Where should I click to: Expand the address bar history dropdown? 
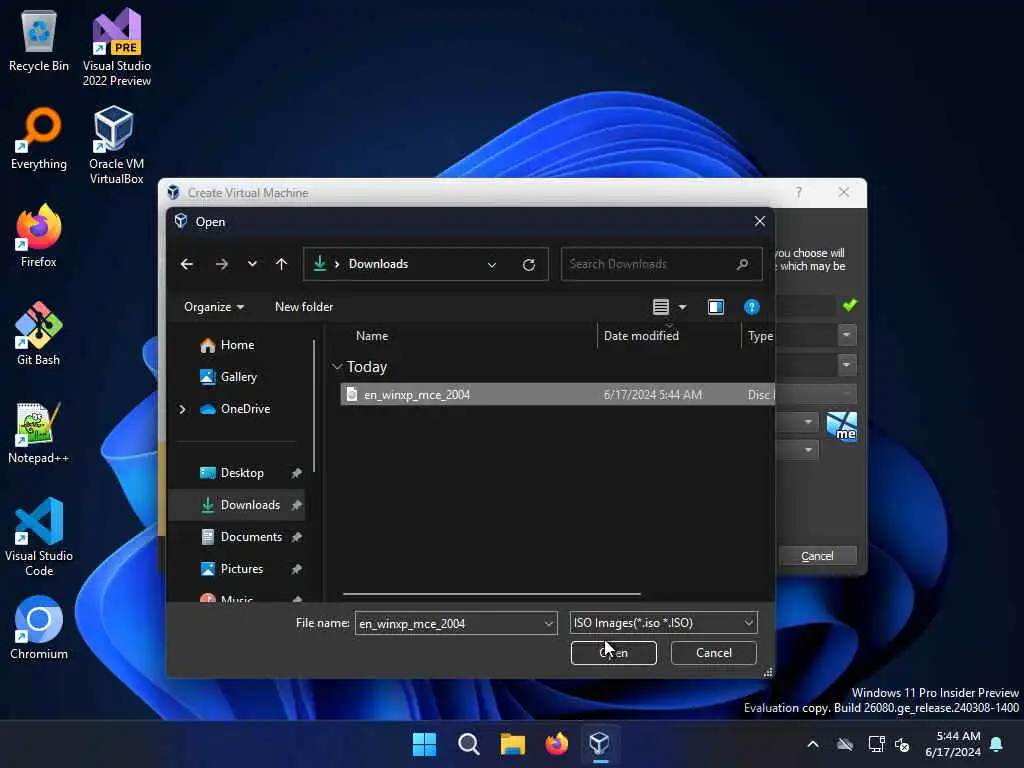pyautogui.click(x=492, y=264)
